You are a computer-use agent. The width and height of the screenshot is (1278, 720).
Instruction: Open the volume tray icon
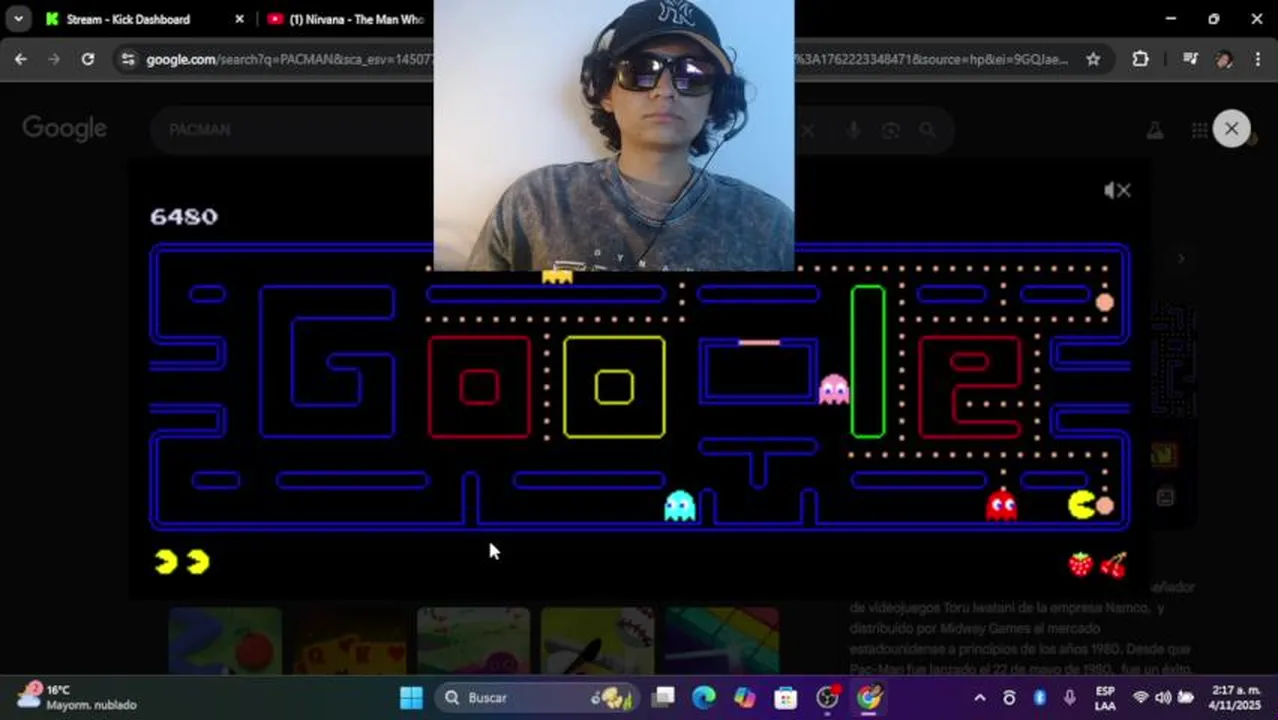(x=1163, y=697)
